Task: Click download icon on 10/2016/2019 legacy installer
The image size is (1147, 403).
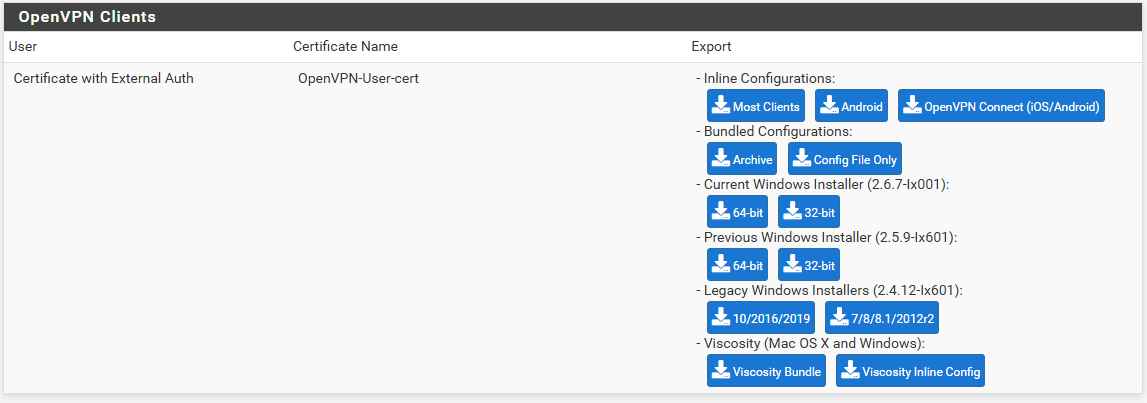Action: click(721, 317)
